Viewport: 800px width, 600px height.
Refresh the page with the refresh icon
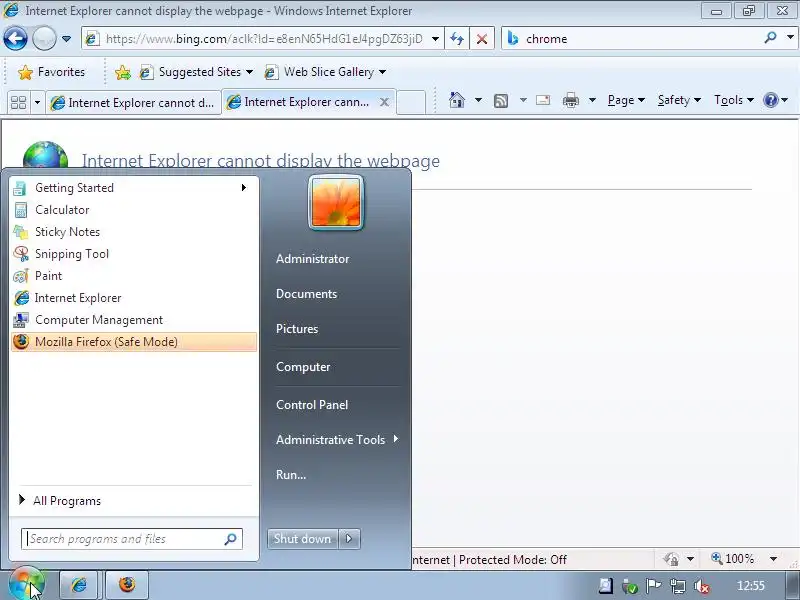(x=457, y=39)
